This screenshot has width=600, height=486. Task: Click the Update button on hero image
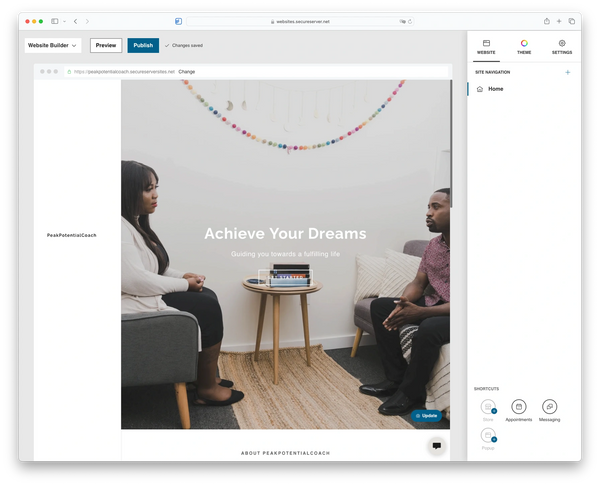coord(426,416)
